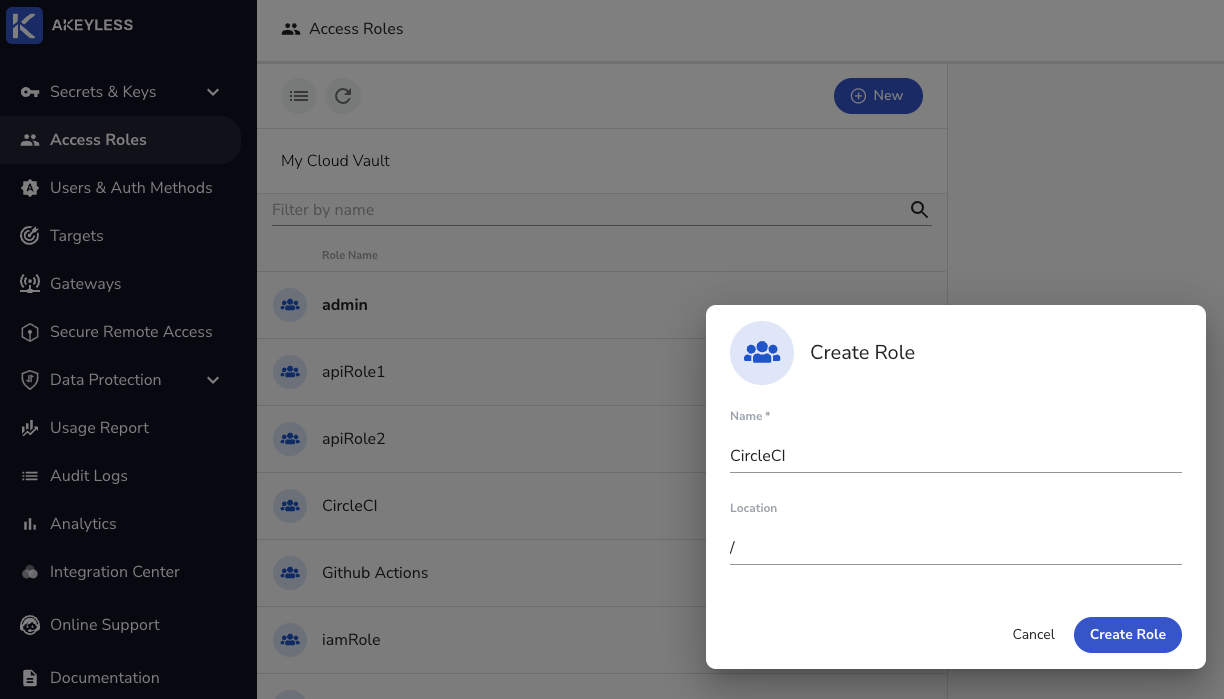
Task: Open the Usage Report page
Action: (x=120, y=428)
